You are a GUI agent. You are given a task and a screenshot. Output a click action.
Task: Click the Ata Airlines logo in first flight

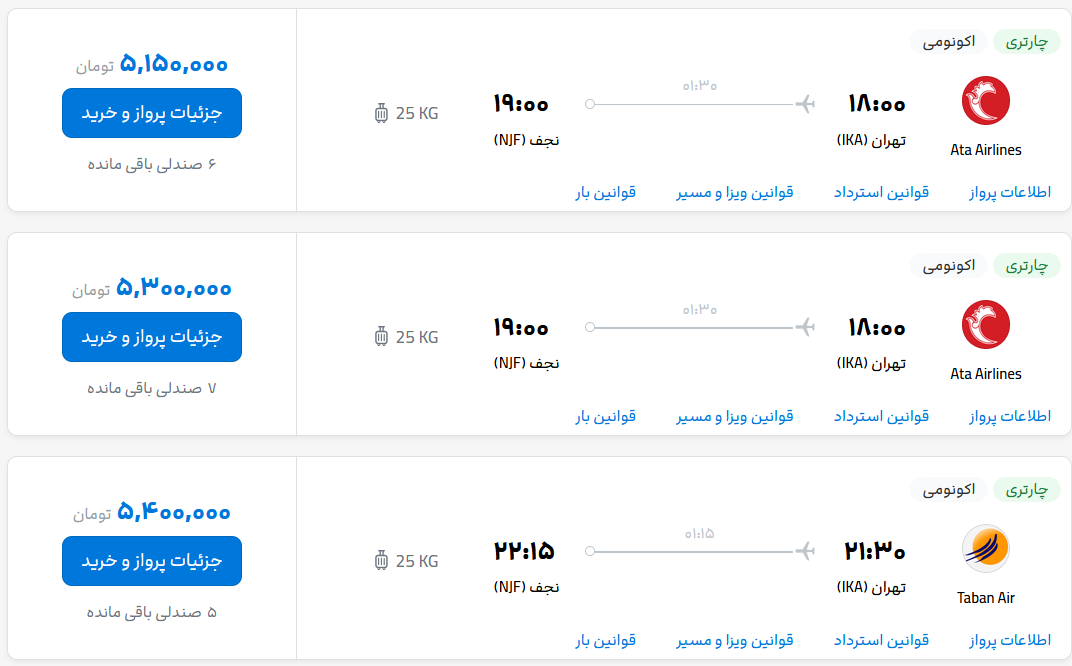click(x=985, y=101)
